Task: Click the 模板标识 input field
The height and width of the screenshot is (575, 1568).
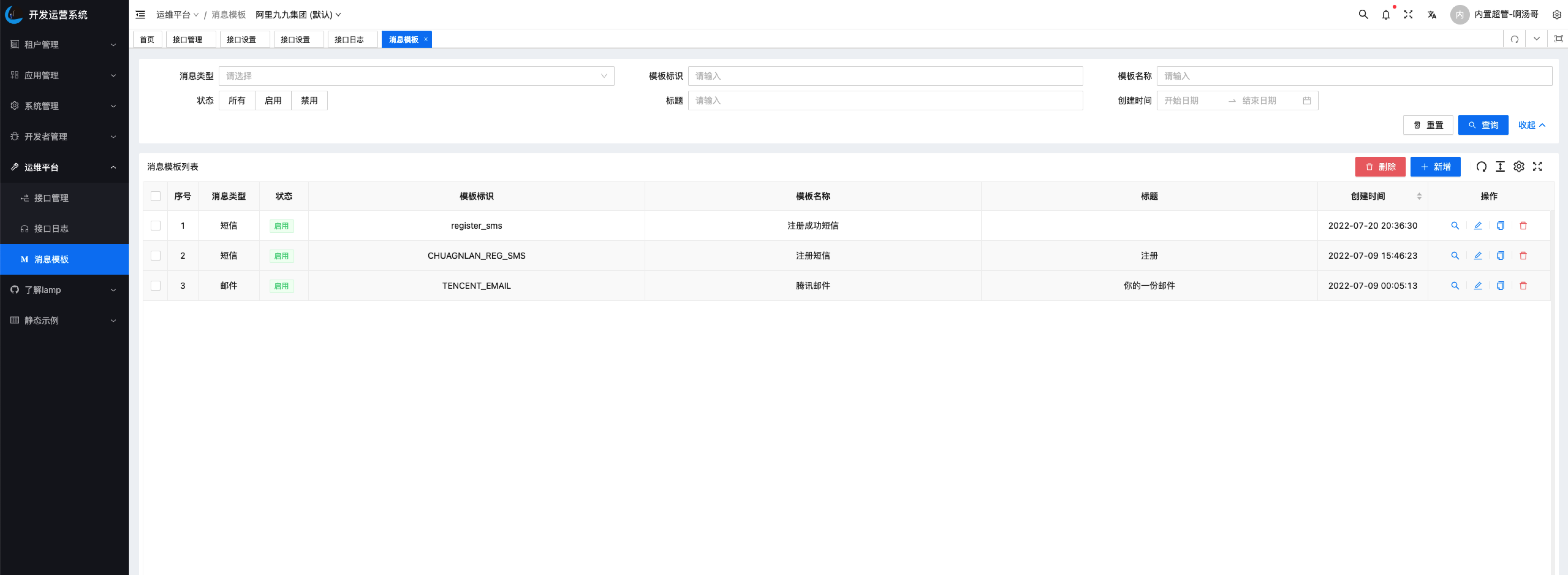Action: 884,76
